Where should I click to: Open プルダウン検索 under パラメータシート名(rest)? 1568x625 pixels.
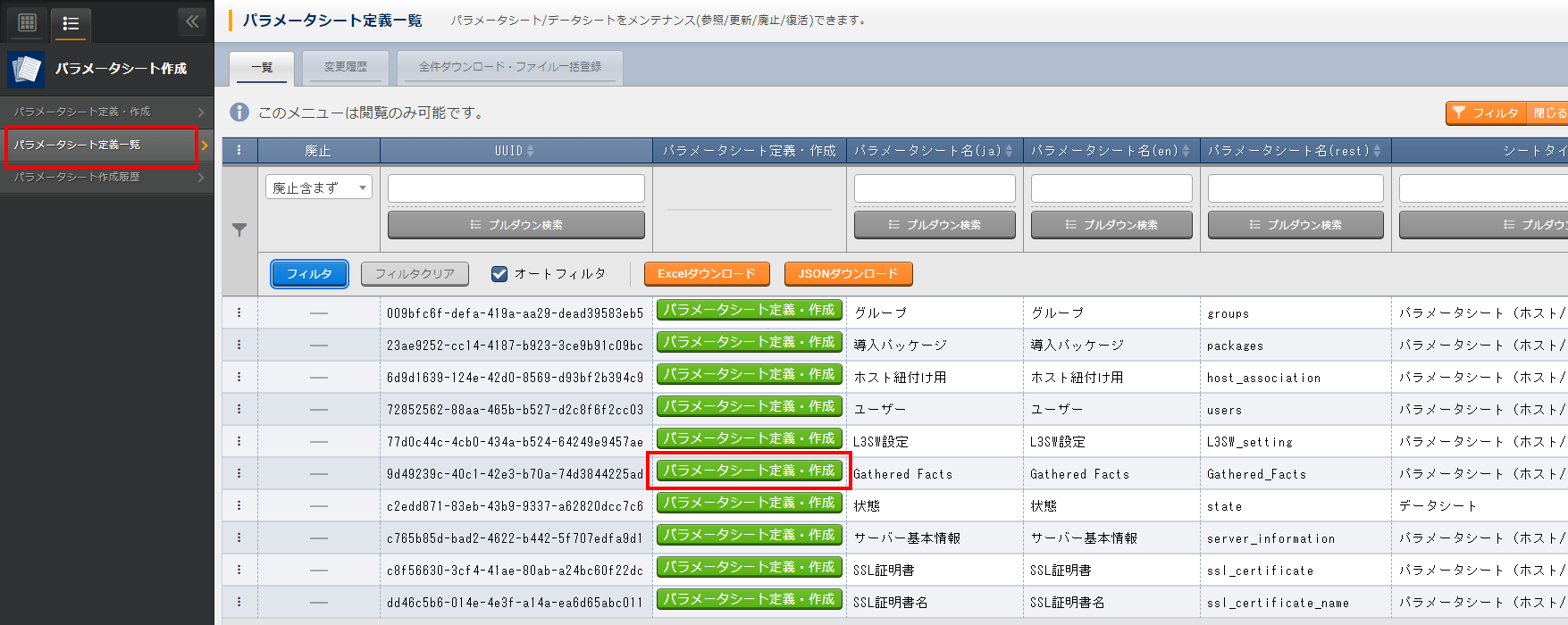tap(1295, 225)
